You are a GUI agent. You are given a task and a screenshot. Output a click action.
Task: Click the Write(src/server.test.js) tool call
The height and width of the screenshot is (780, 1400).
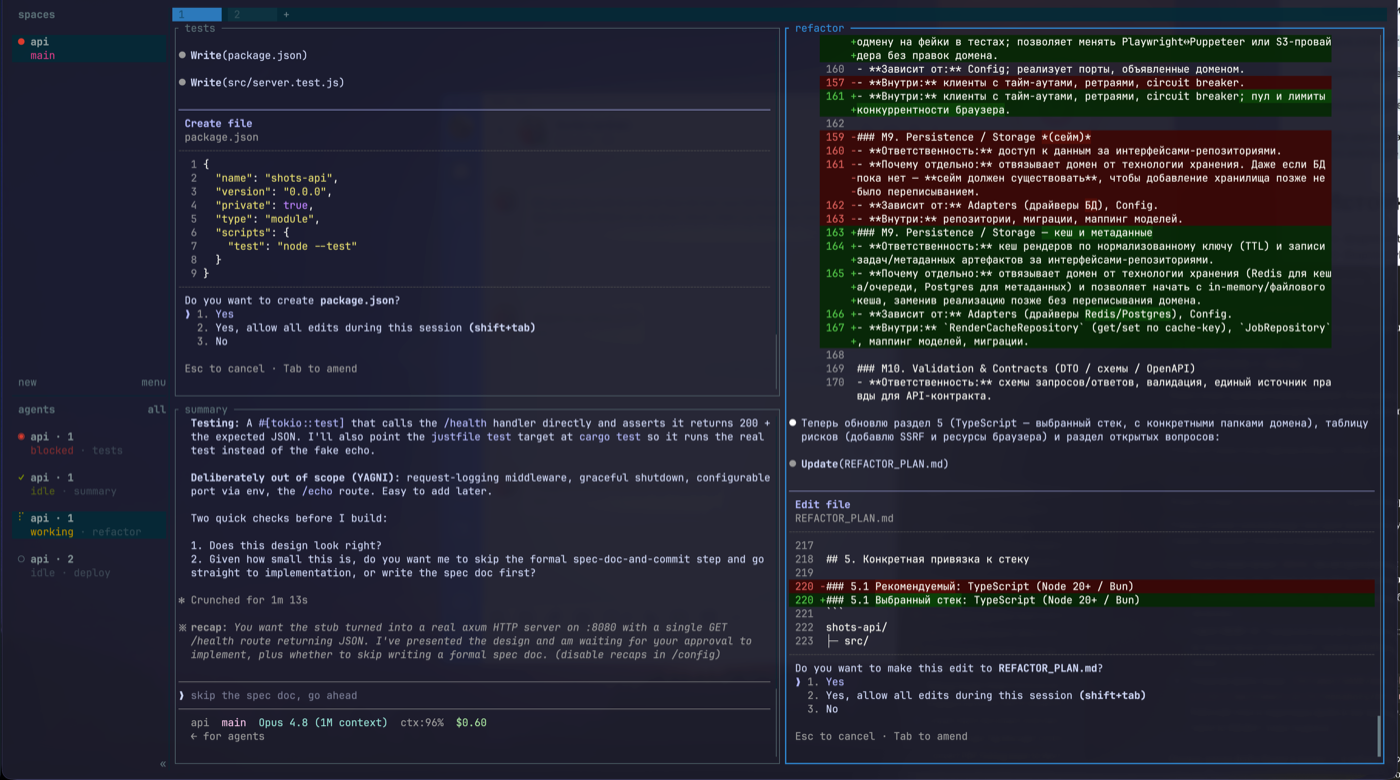pyautogui.click(x=267, y=83)
